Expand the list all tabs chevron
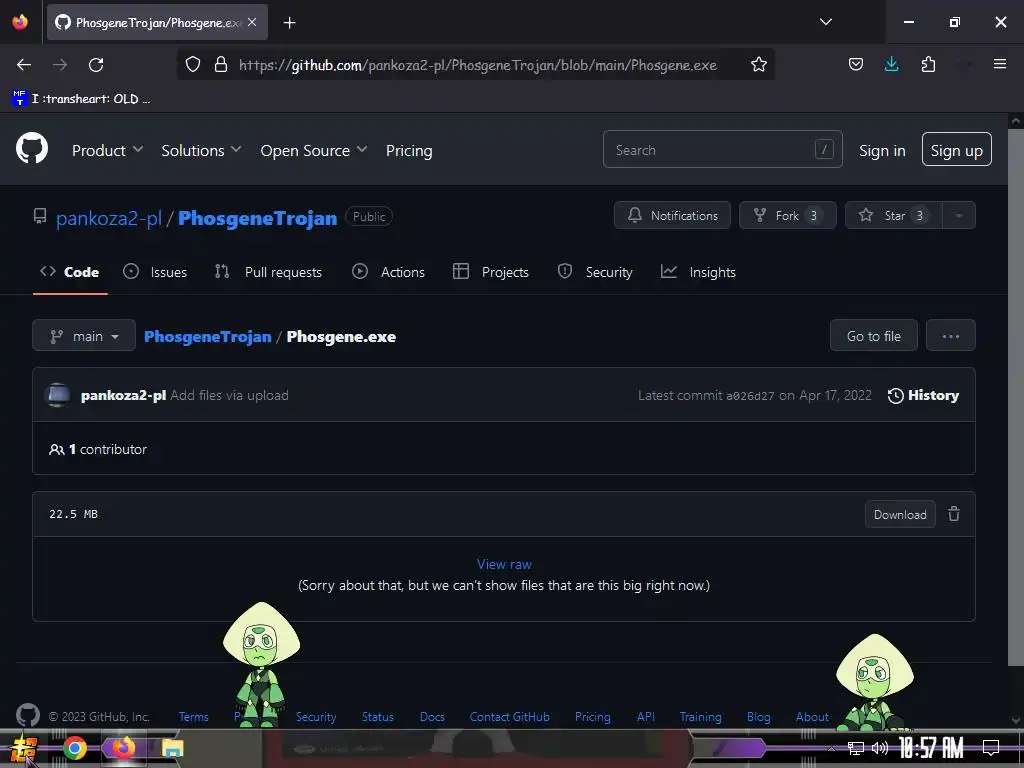 point(825,22)
